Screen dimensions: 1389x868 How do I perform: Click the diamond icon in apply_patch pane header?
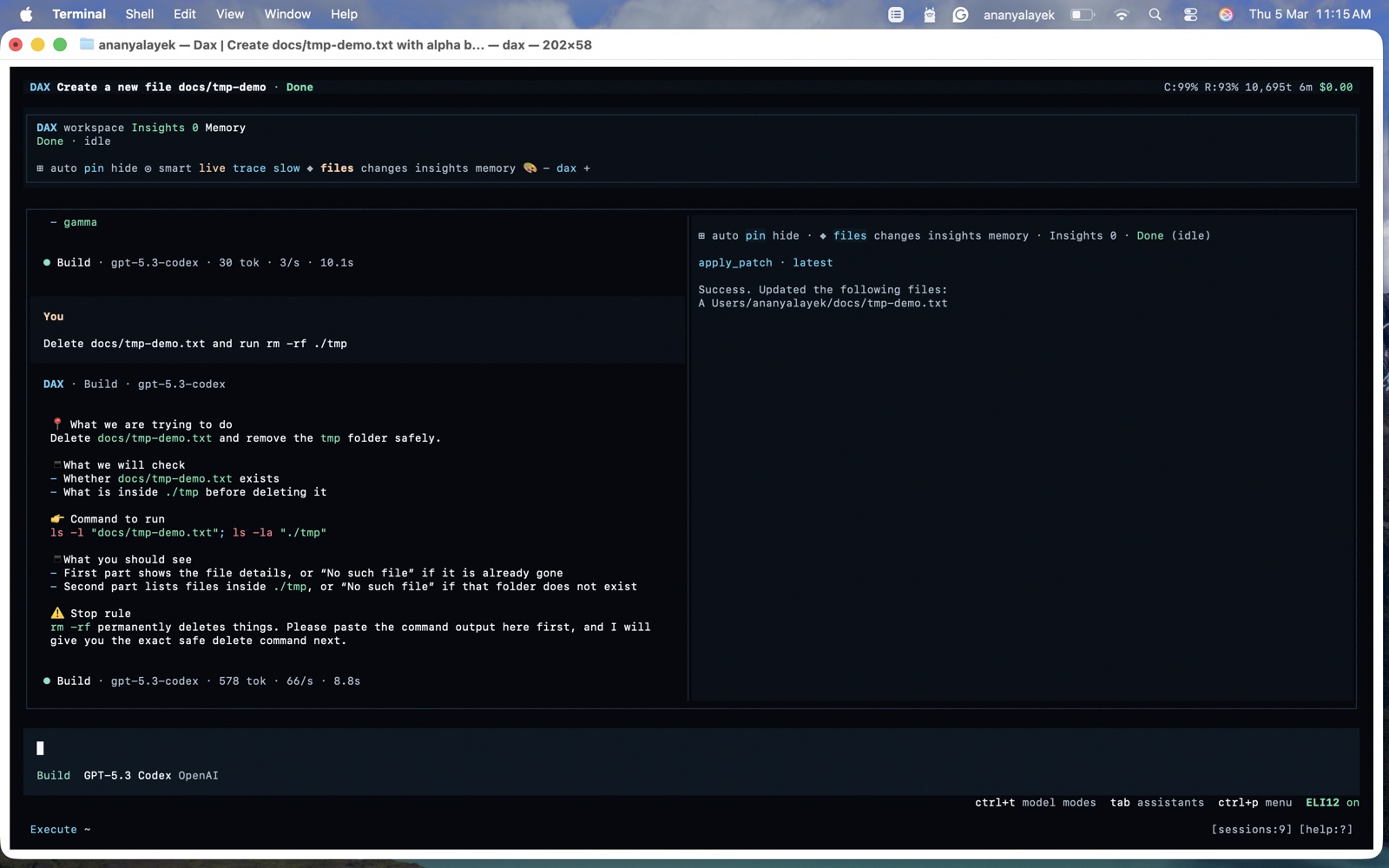point(823,236)
